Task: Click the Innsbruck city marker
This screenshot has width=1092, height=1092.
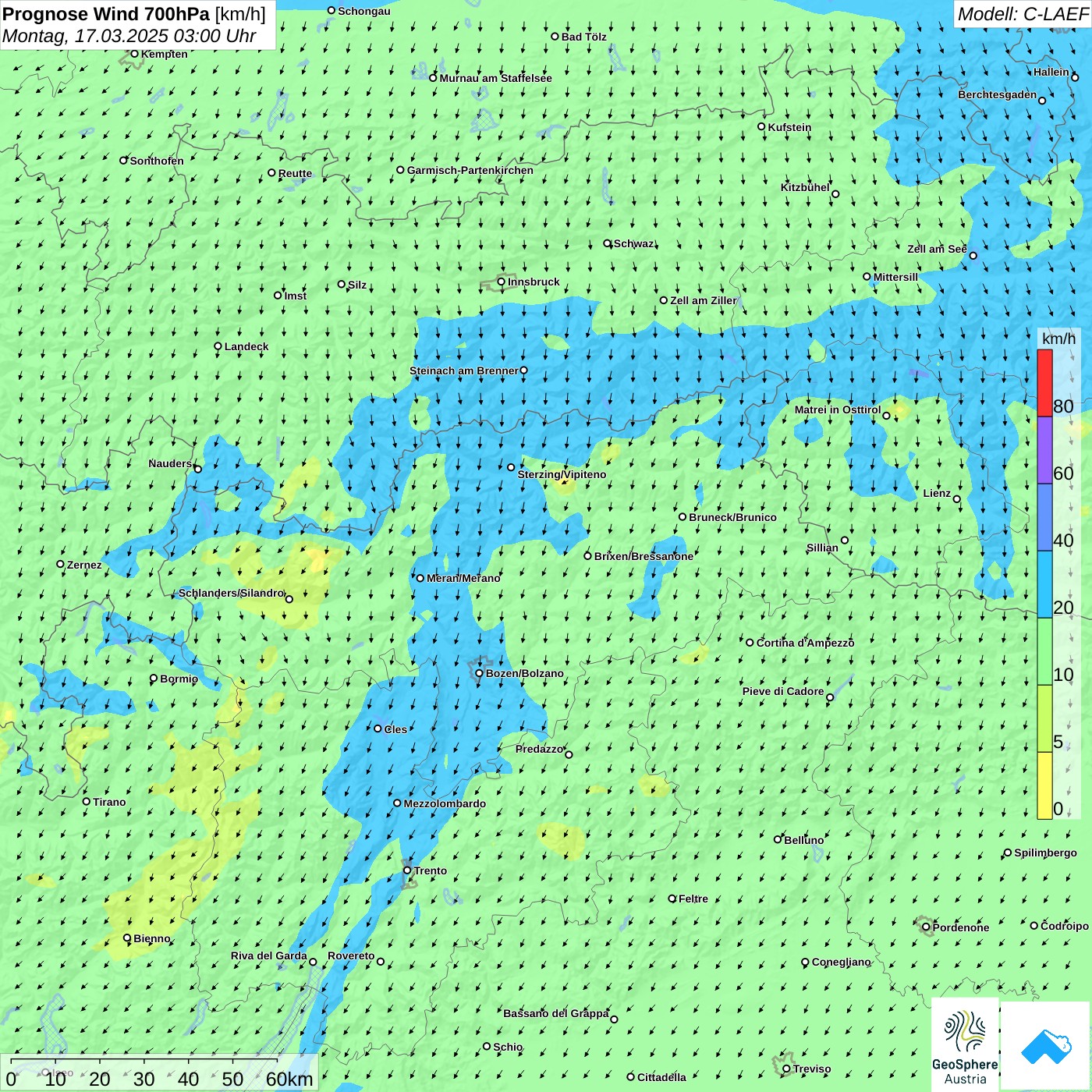Action: point(502,282)
